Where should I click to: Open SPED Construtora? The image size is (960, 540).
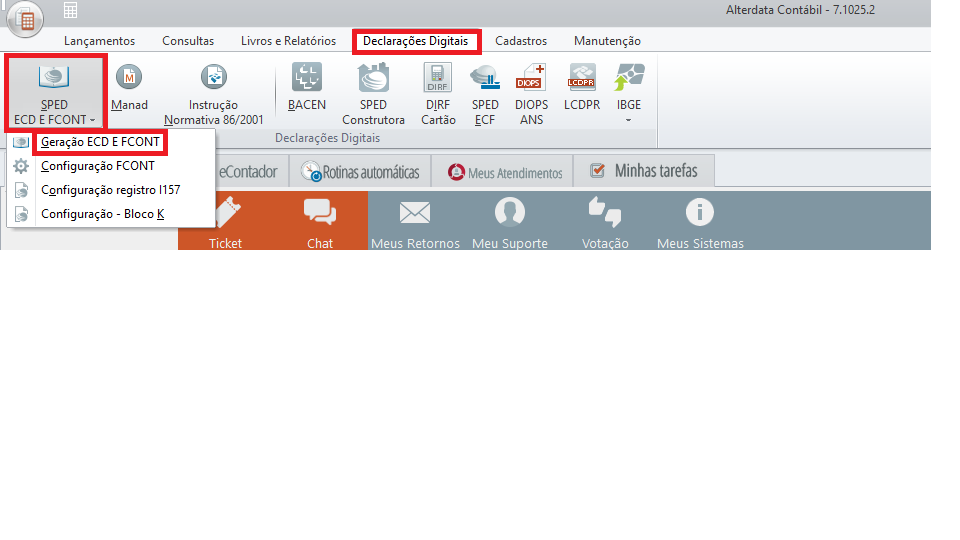pyautogui.click(x=373, y=94)
